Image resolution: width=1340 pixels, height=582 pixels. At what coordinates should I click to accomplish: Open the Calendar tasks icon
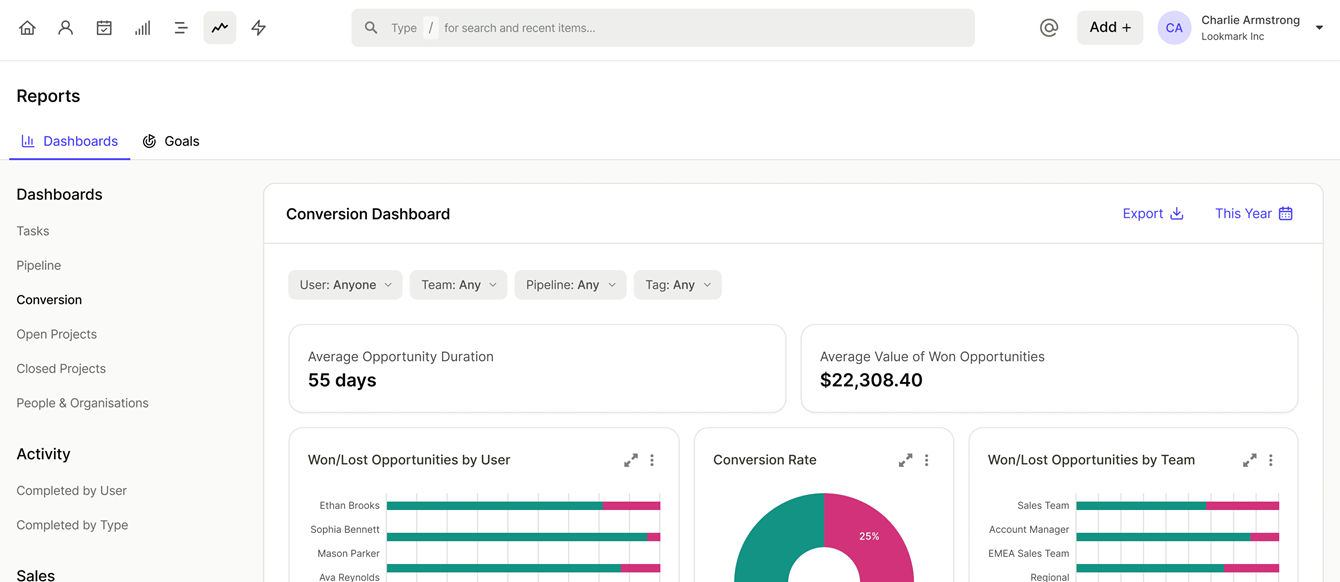pyautogui.click(x=104, y=28)
